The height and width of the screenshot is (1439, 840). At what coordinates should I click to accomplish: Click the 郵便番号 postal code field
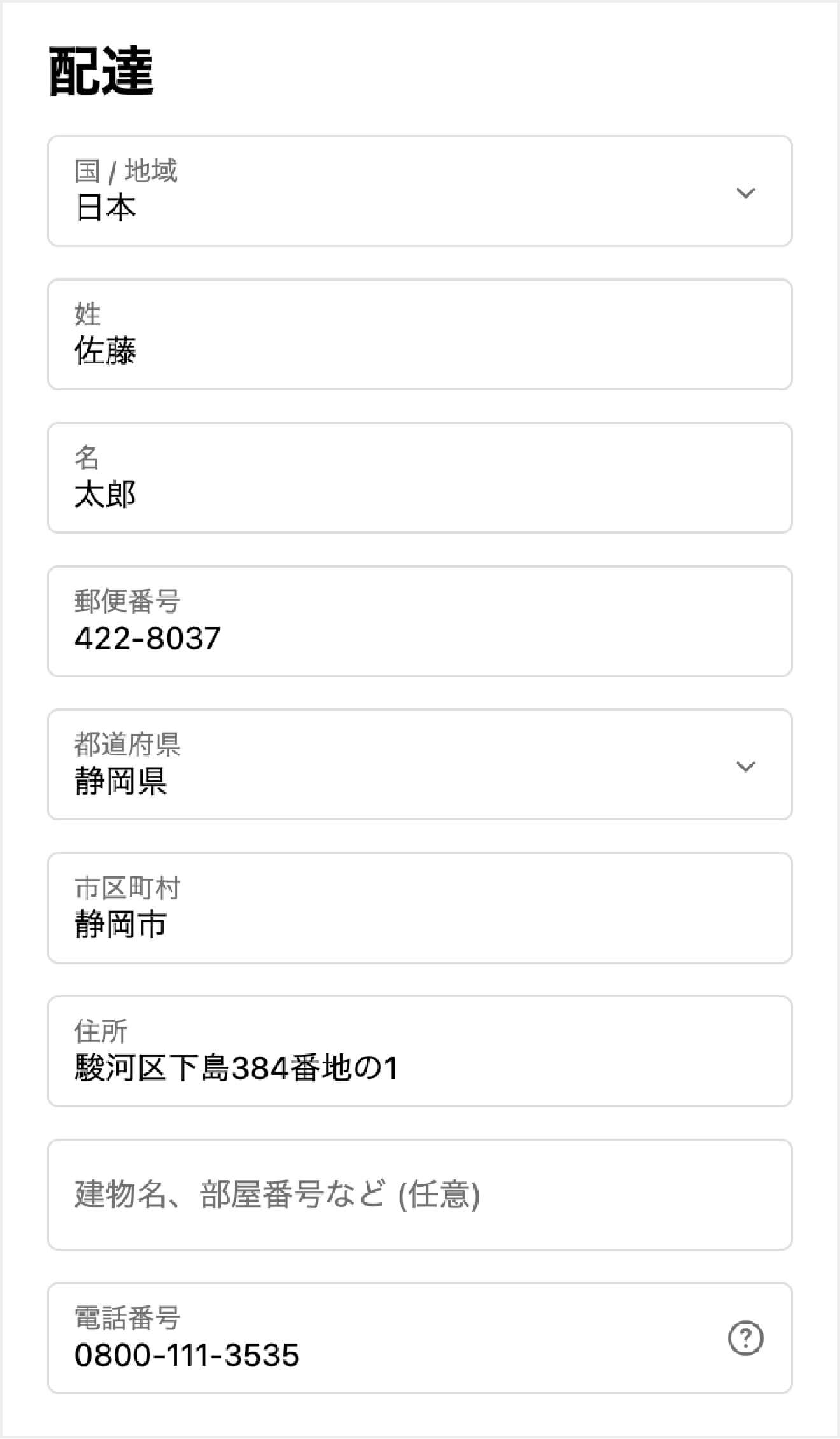420,621
